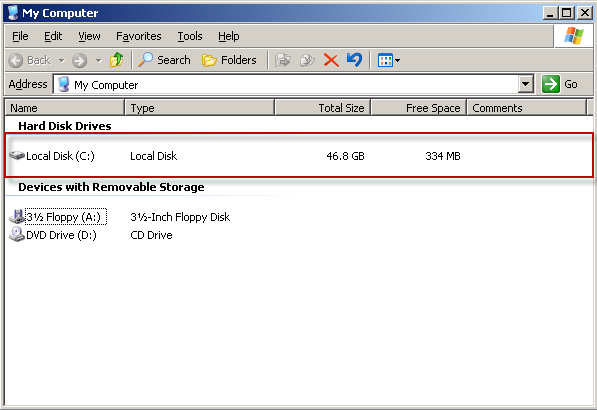Click the Back navigation button

(x=30, y=60)
